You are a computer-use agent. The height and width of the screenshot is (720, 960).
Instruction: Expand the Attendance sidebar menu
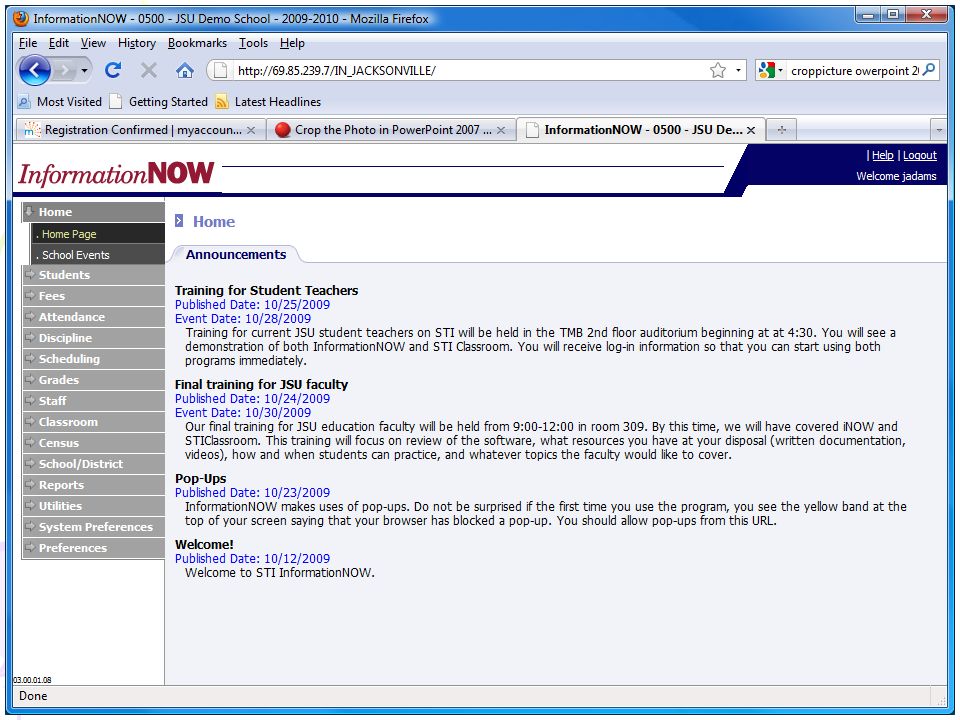[x=94, y=317]
